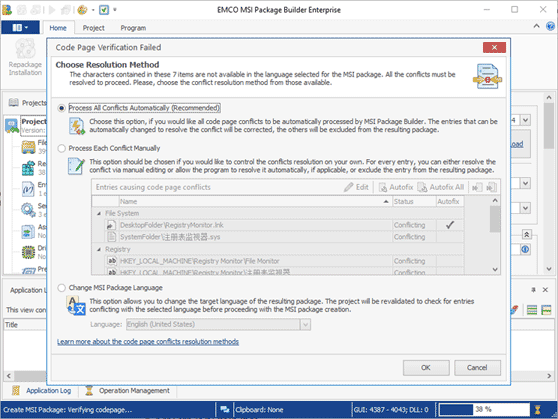Switch to the Application Log tab
The image size is (558, 419).
41,391
